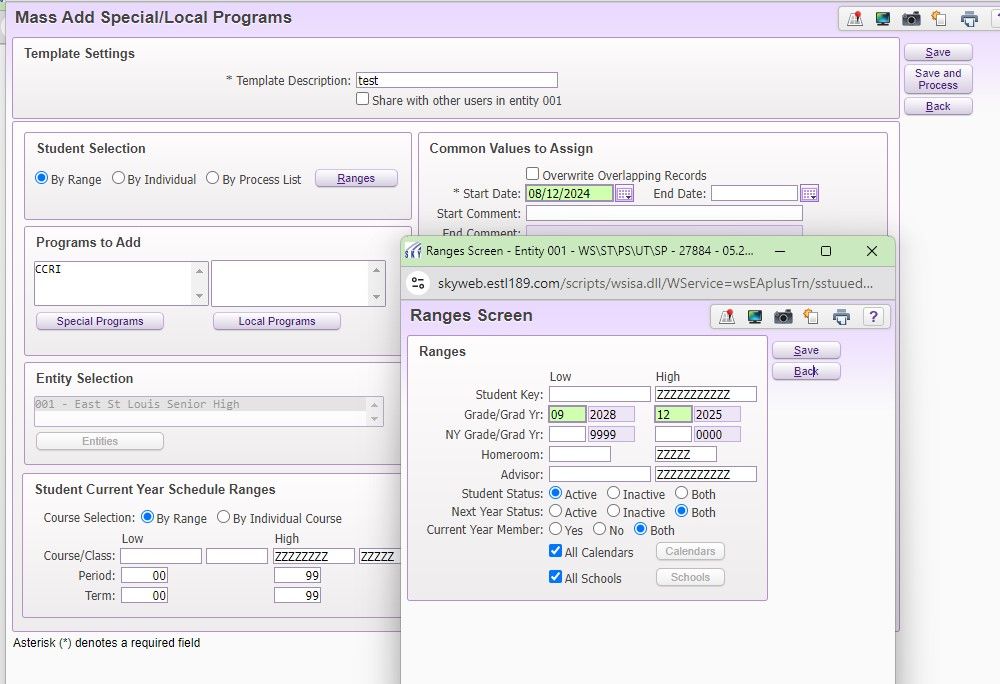Click site info icon in popup address bar
The height and width of the screenshot is (684, 1000).
(x=420, y=284)
